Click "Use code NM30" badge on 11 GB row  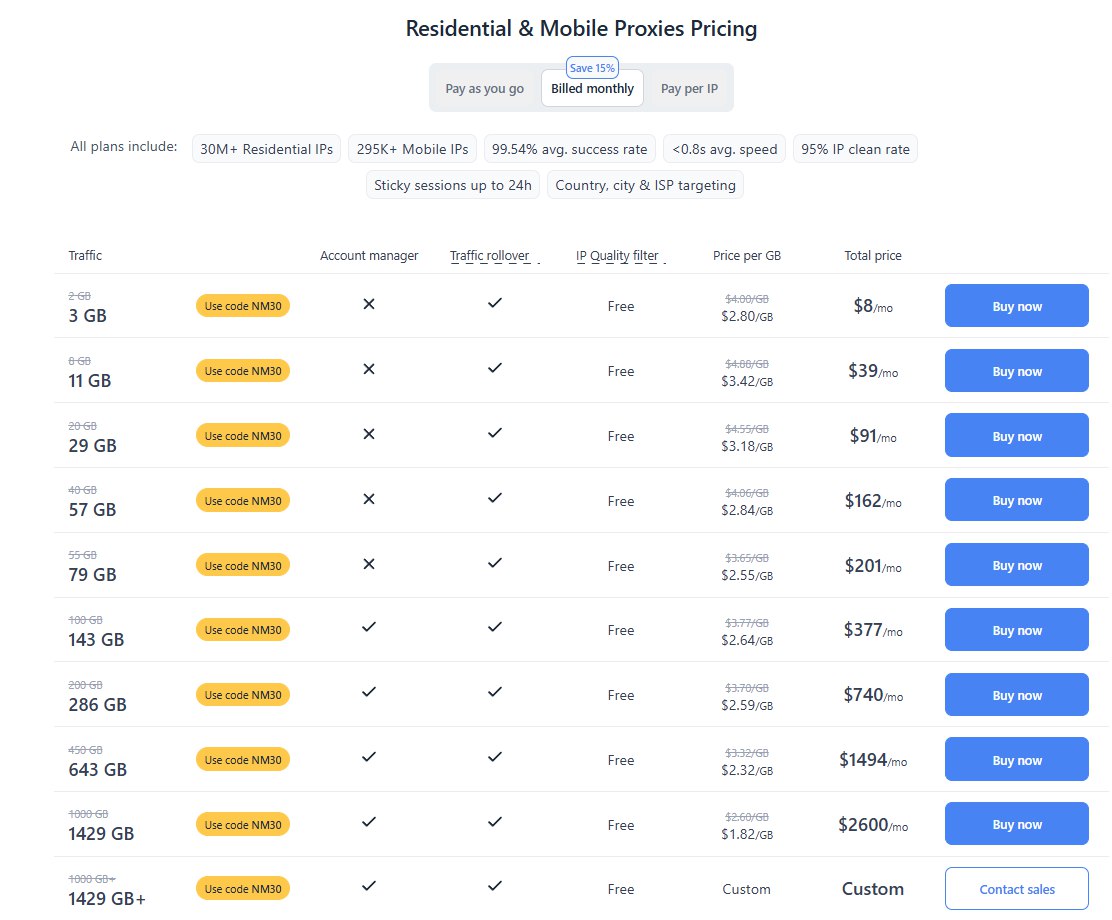pyautogui.click(x=242, y=370)
